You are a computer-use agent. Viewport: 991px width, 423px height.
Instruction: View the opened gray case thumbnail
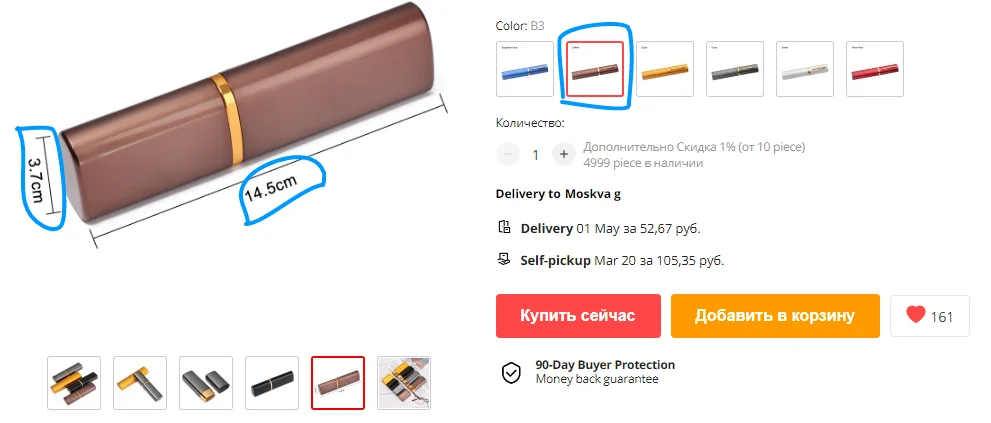pos(206,383)
